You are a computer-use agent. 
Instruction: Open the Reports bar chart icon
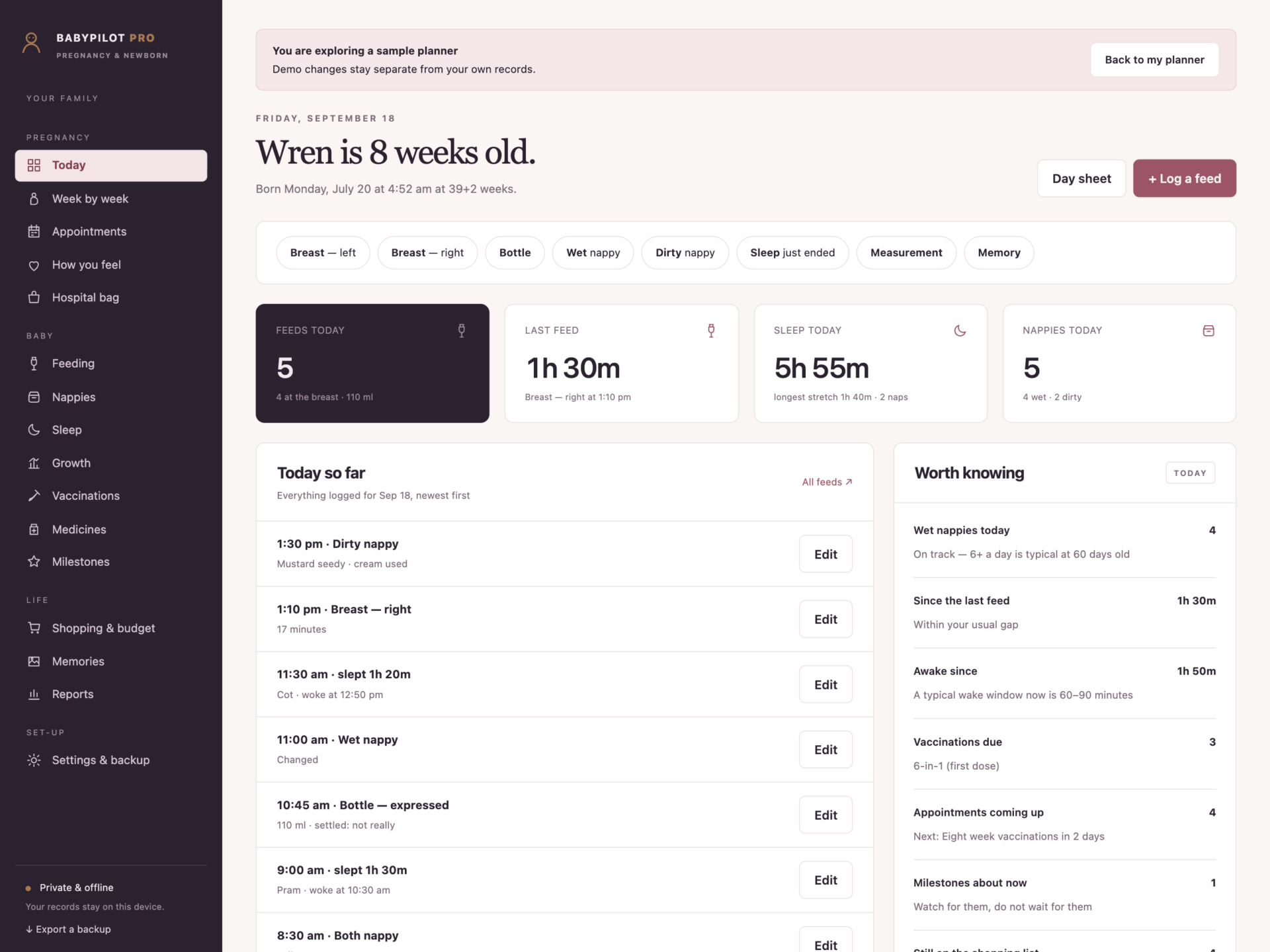pyautogui.click(x=34, y=694)
